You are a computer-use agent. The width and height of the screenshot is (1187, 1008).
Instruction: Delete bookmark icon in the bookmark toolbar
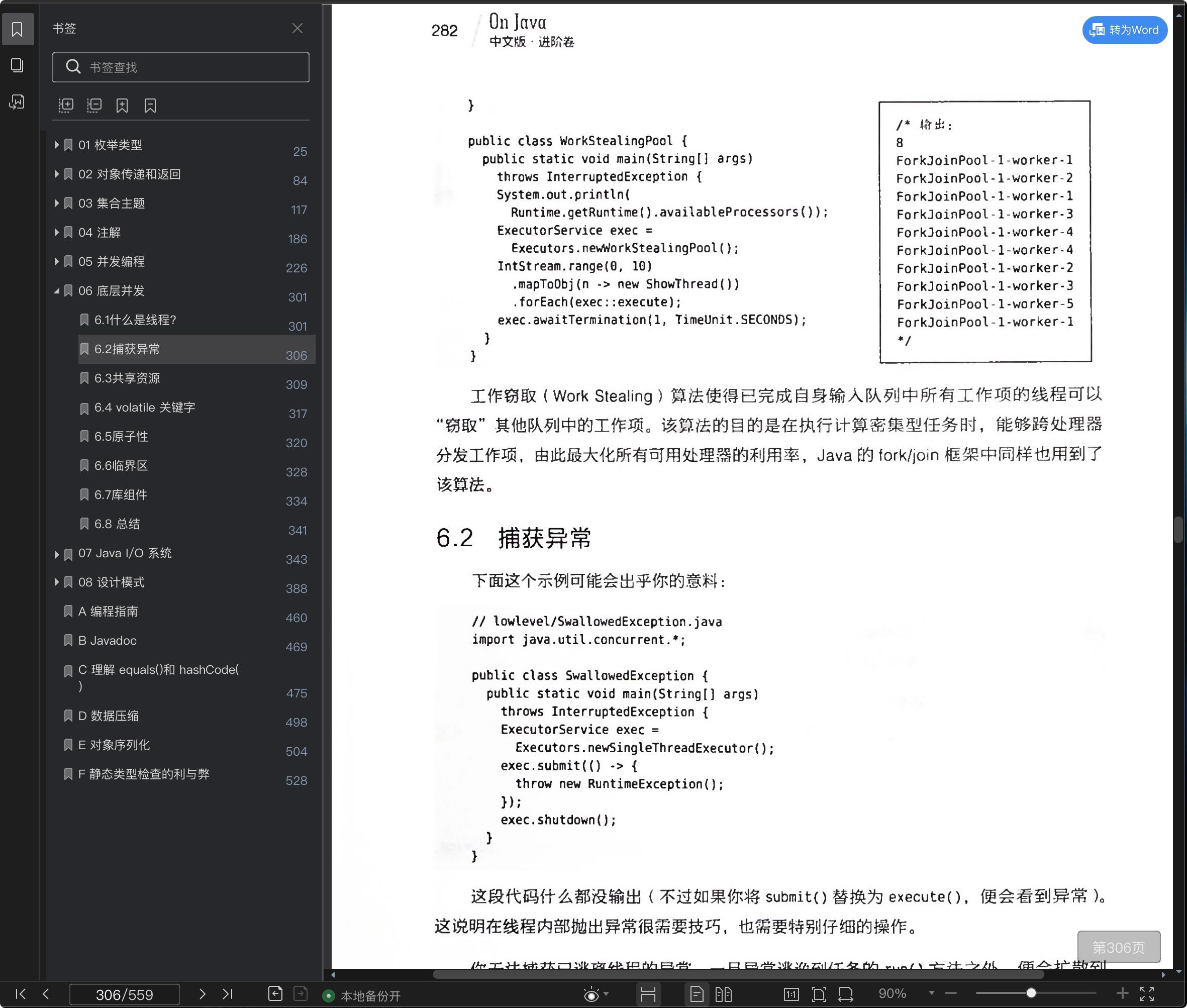click(x=150, y=105)
